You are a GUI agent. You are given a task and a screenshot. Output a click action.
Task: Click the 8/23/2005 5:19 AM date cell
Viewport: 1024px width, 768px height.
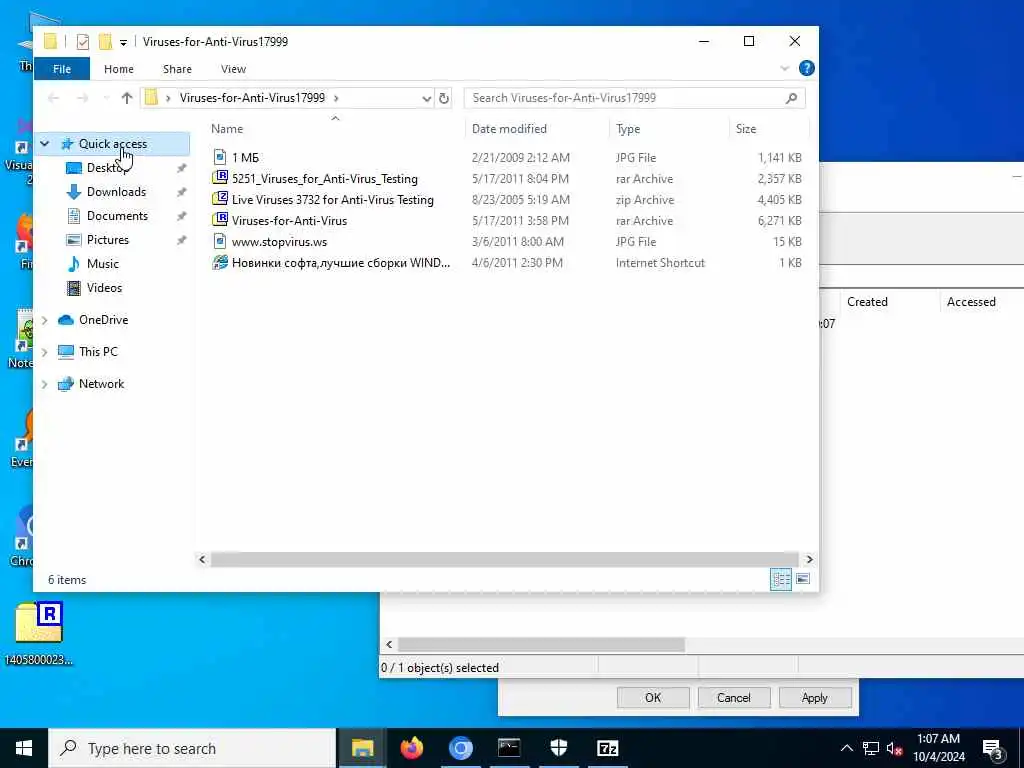(x=520, y=200)
